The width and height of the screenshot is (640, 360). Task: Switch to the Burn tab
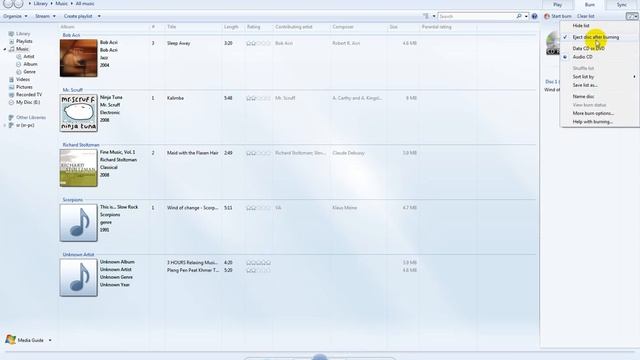tap(589, 4)
